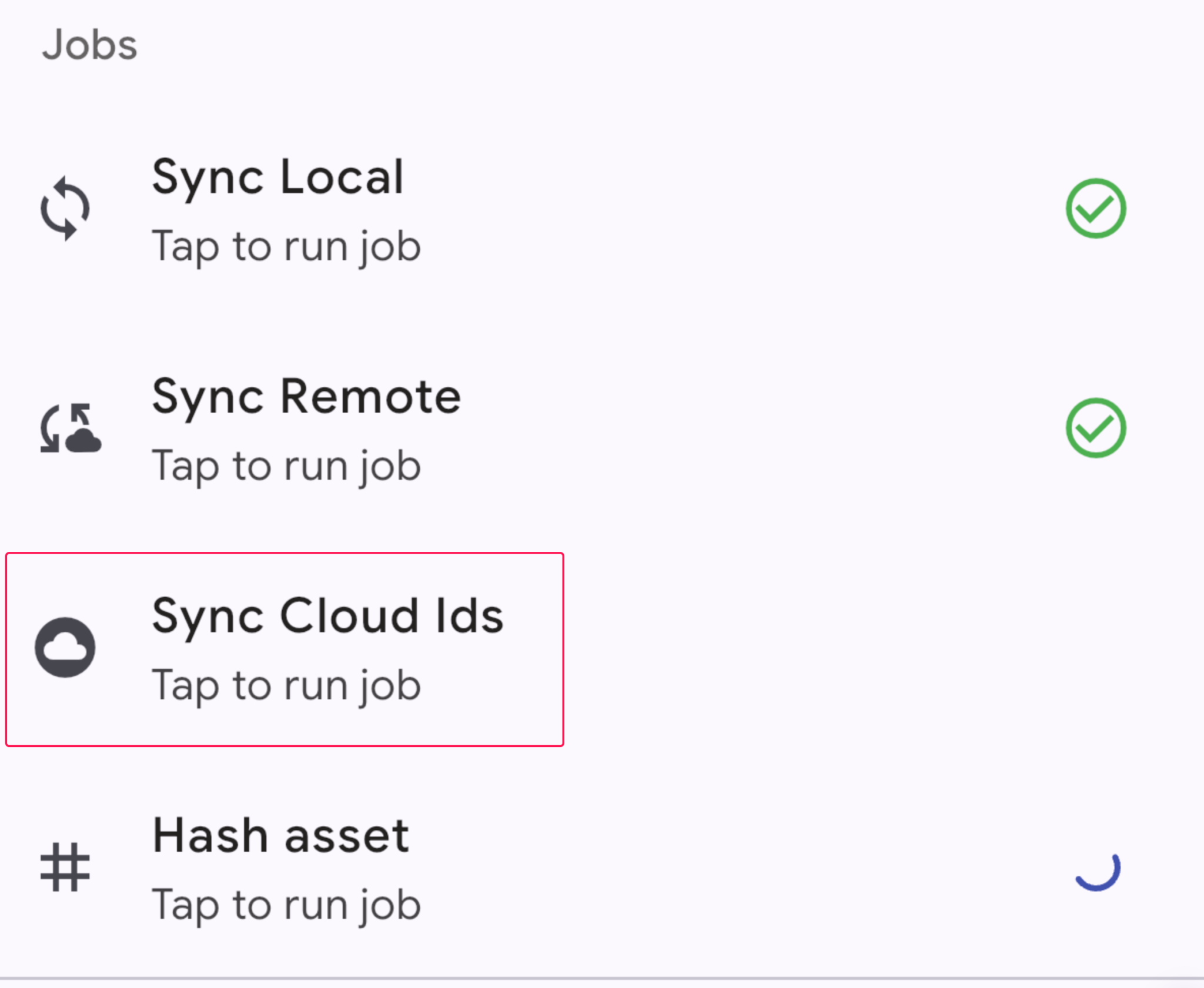1204x988 pixels.
Task: Click the Hash asset hashtag icon
Action: [x=65, y=868]
